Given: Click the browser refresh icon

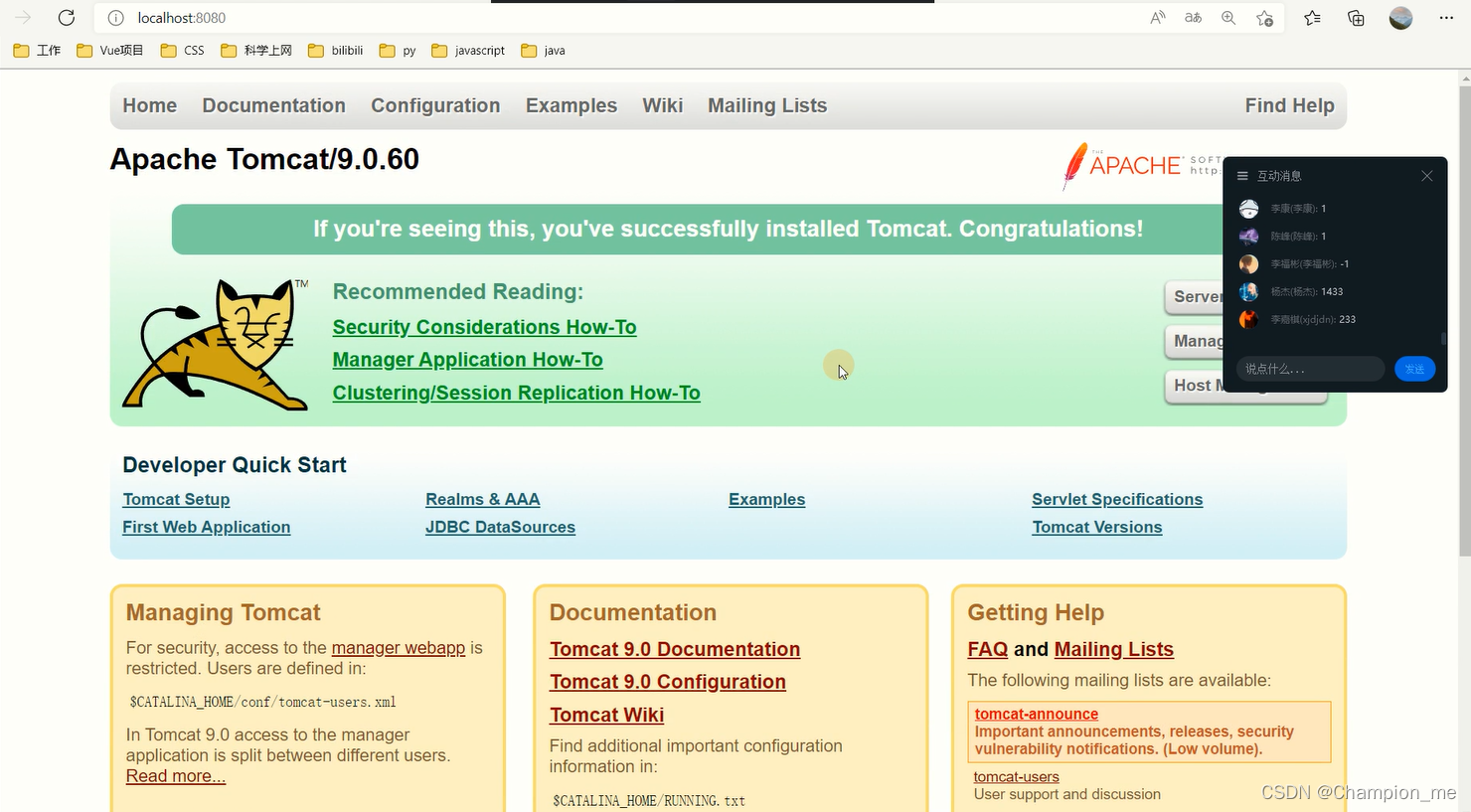Looking at the screenshot, I should click(67, 18).
